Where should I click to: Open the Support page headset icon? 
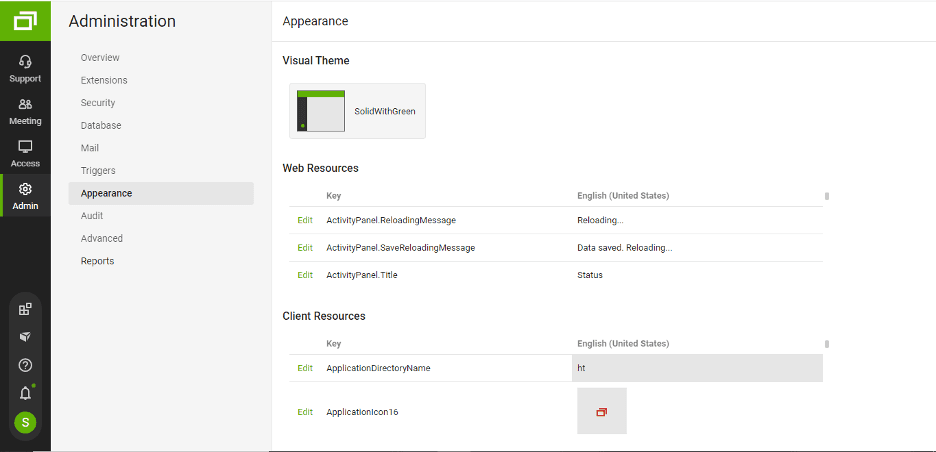click(25, 62)
